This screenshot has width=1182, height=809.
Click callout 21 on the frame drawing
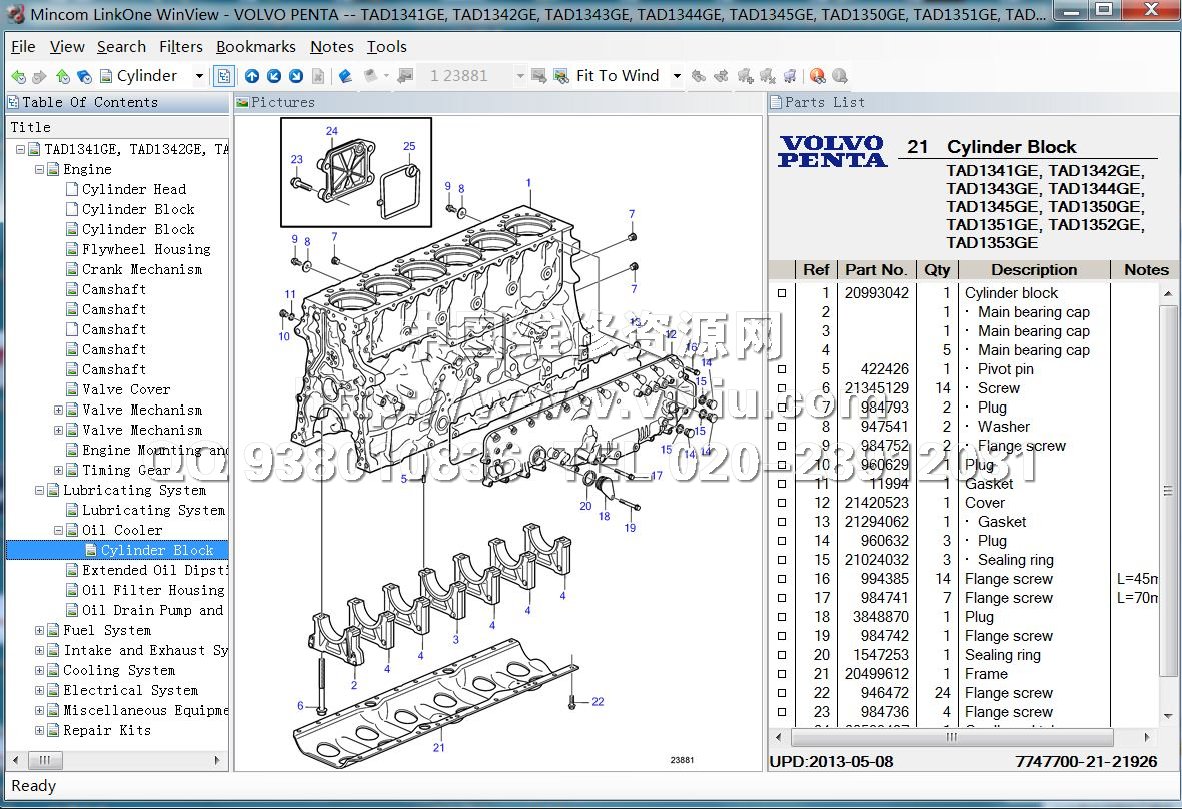(x=438, y=747)
